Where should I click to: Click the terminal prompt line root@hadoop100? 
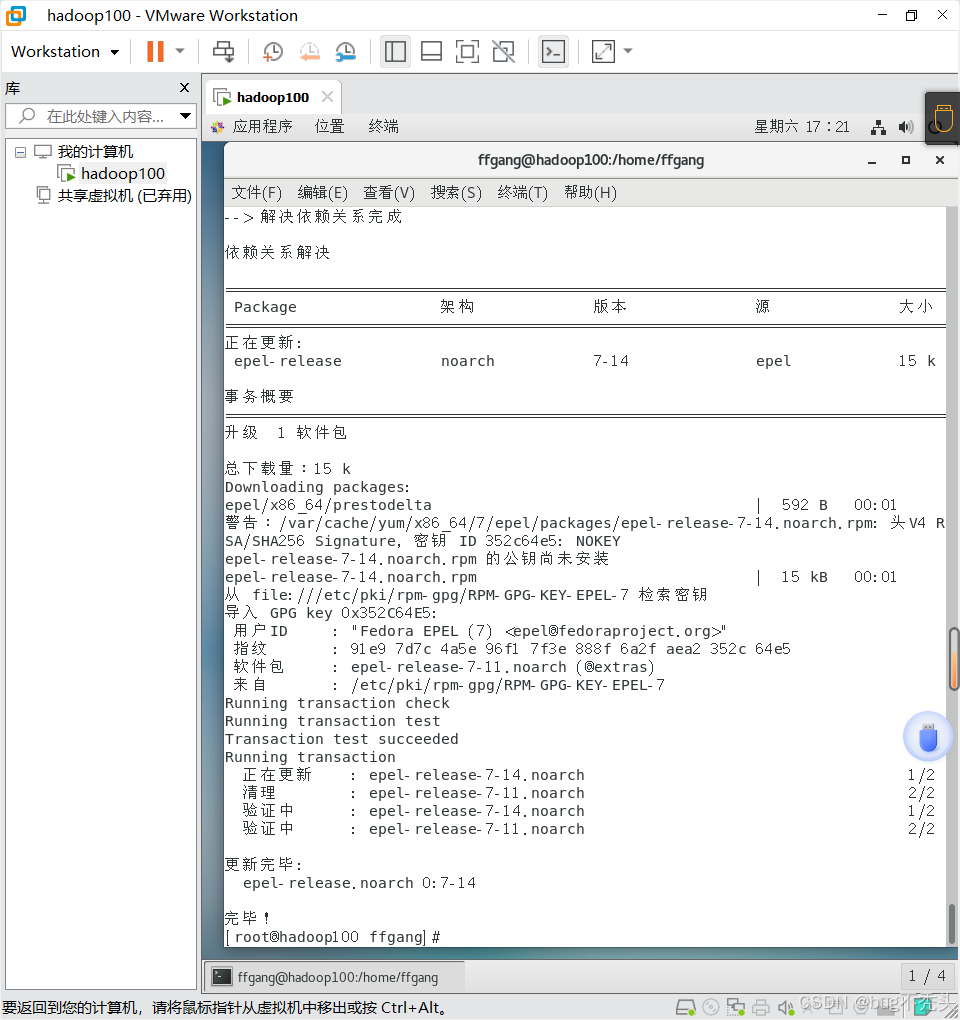pos(333,937)
